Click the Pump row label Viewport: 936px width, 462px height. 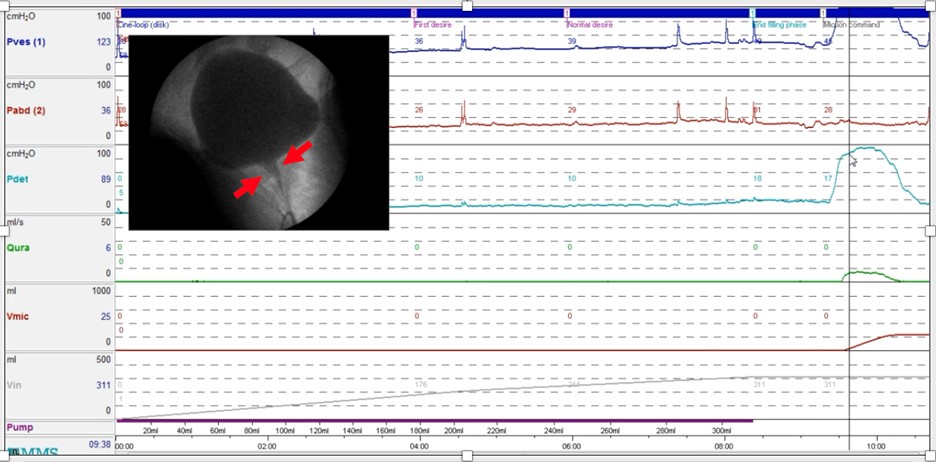20,427
